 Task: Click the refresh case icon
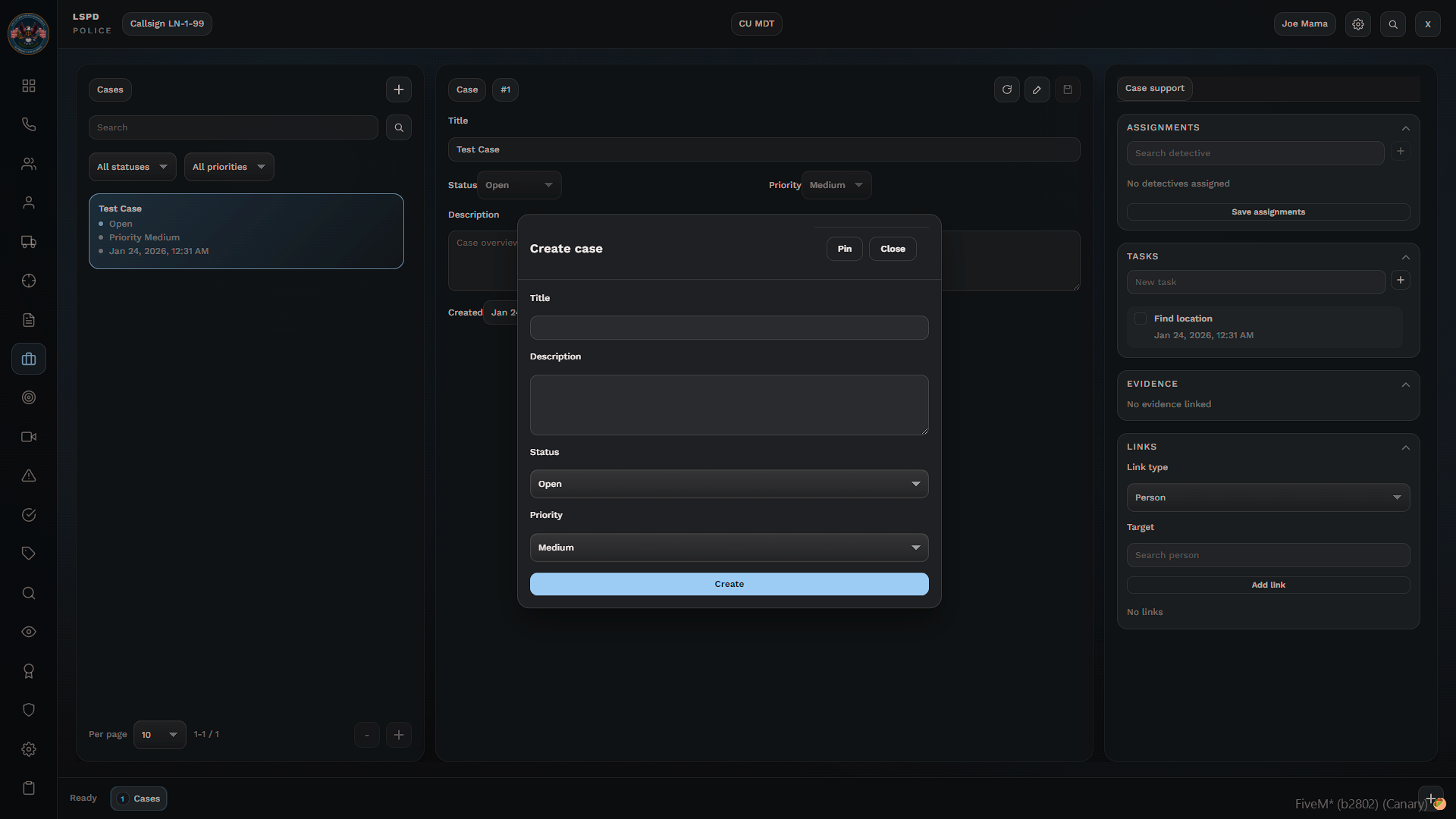point(1006,89)
